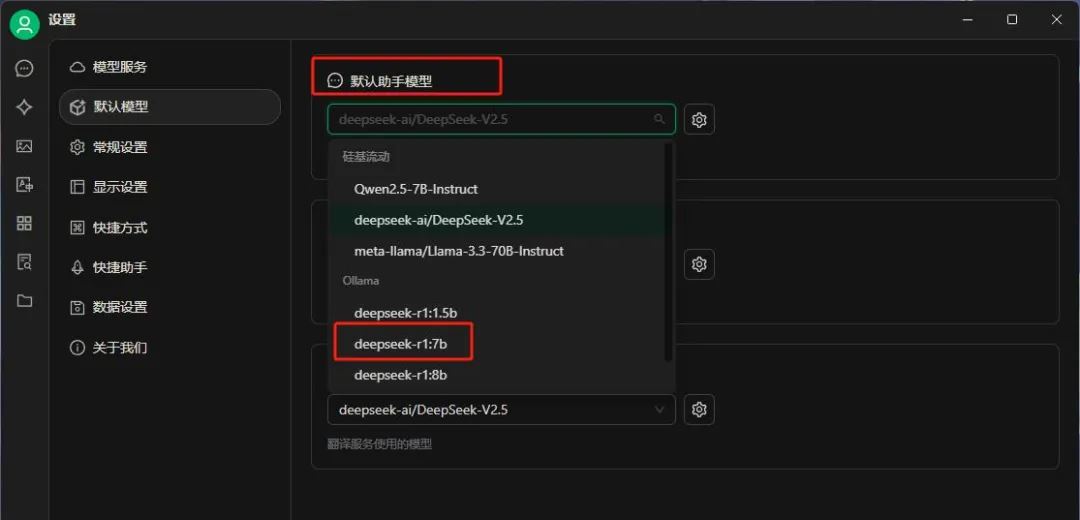Image resolution: width=1080 pixels, height=520 pixels.
Task: Choose meta-llama/Llama-3.3-70B-Instruct option
Action: 497,251
